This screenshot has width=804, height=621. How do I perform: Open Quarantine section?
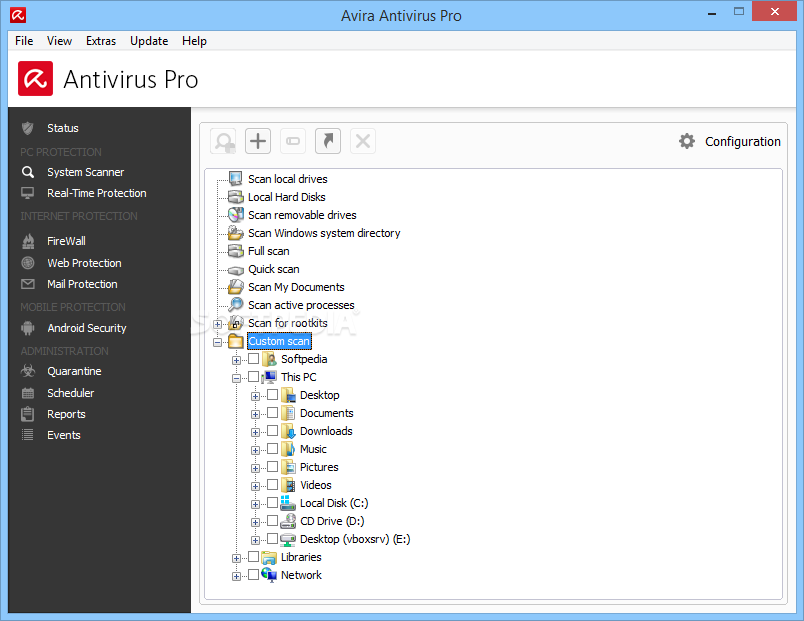point(74,371)
